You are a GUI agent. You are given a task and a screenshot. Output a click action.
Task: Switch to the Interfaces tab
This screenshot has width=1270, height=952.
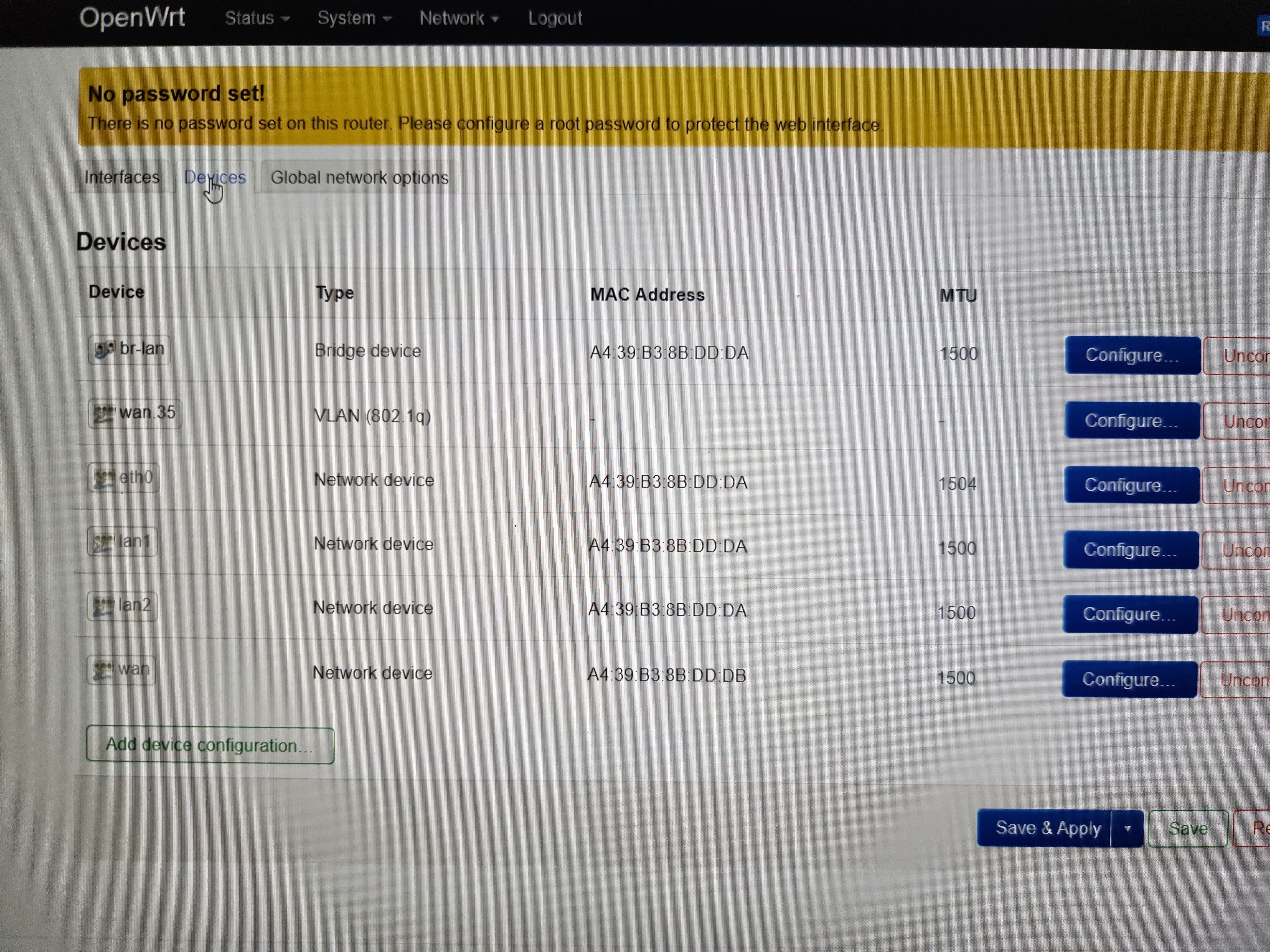coord(122,177)
